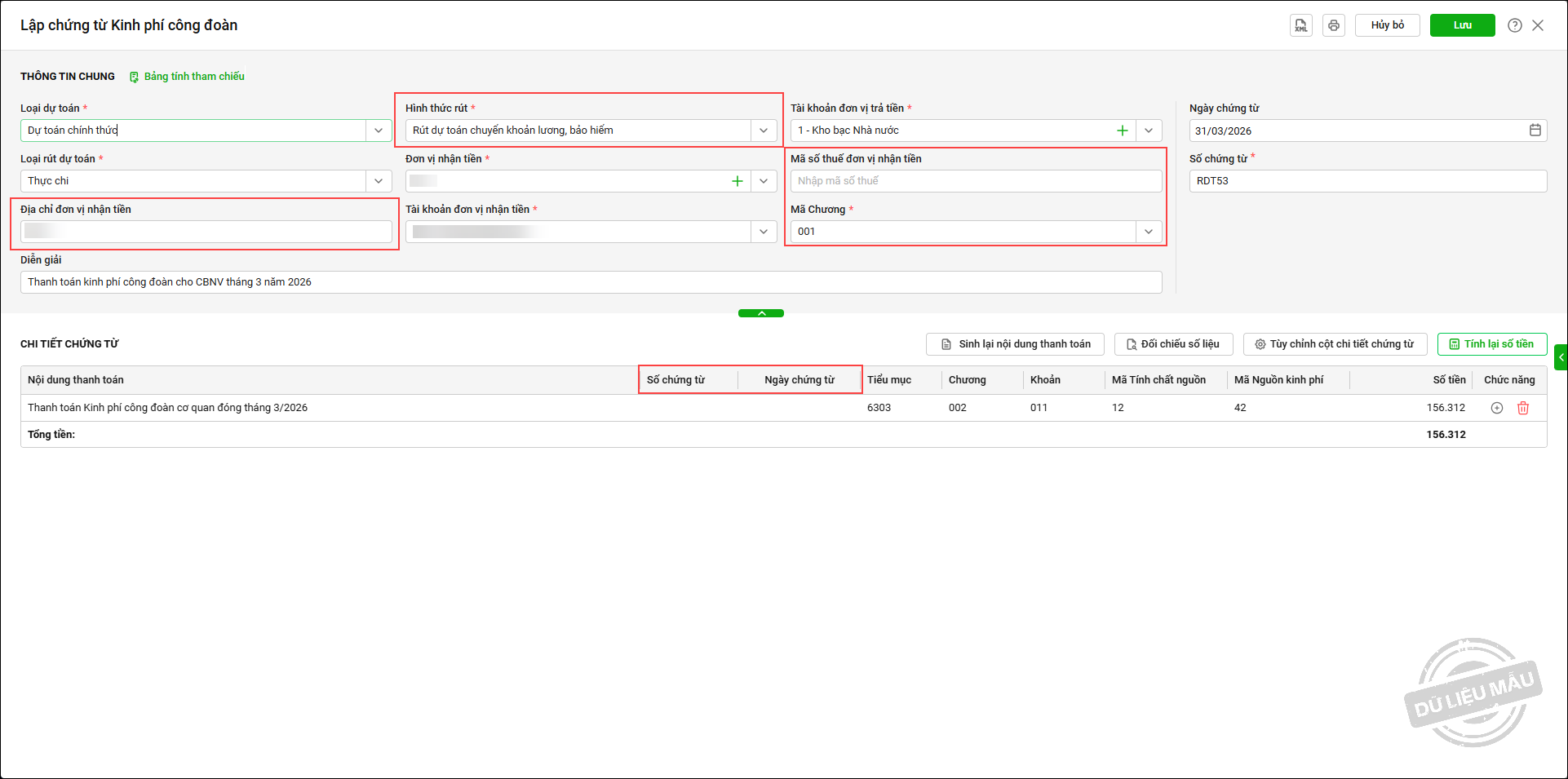This screenshot has width=1568, height=779.
Task: Expand the green side panel arrow
Action: click(1561, 357)
